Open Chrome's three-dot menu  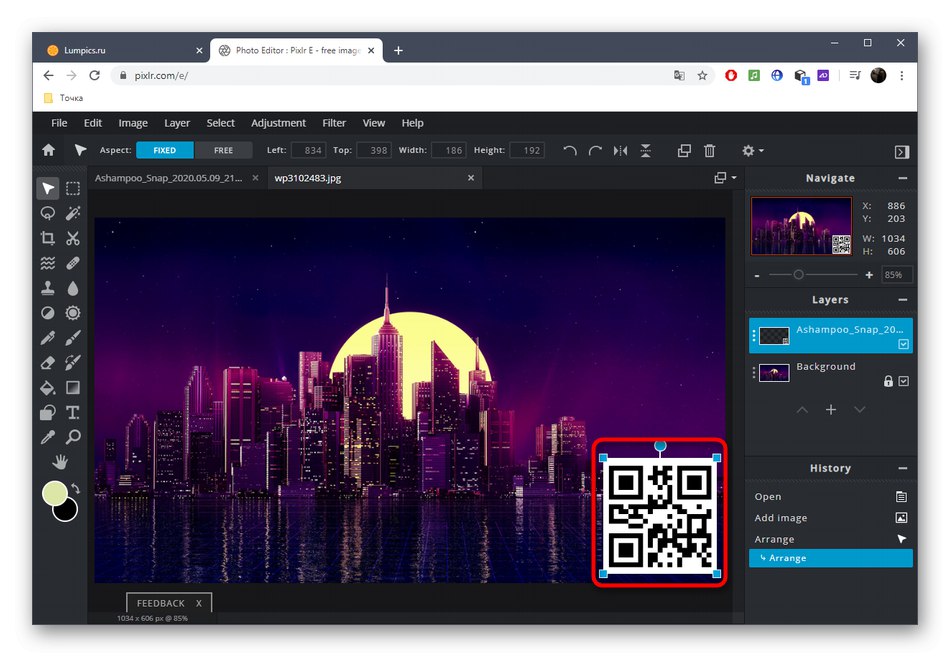pyautogui.click(x=902, y=75)
